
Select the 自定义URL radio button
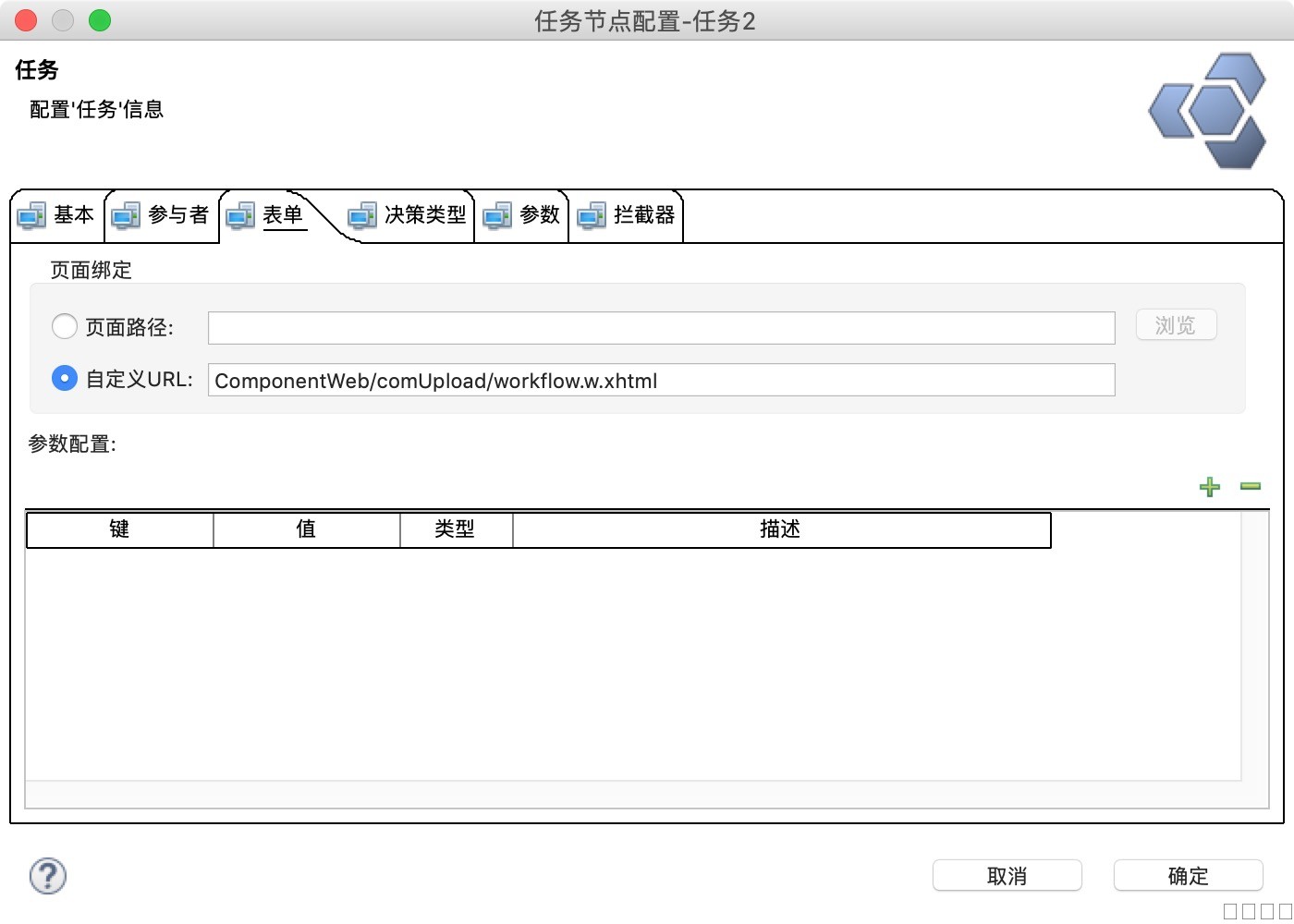(x=65, y=378)
